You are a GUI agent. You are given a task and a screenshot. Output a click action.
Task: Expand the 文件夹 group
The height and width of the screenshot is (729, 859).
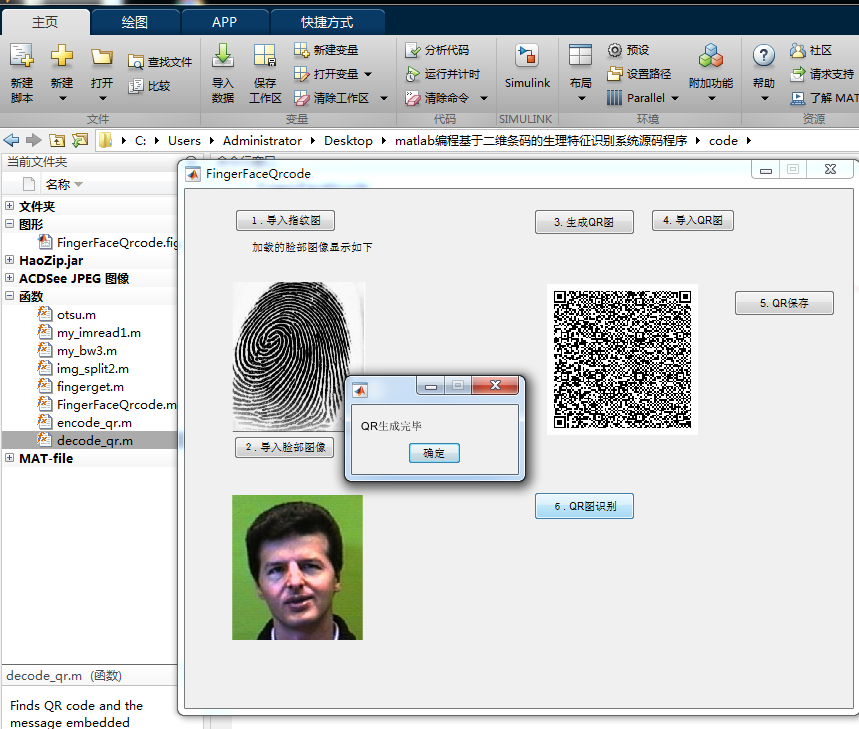pyautogui.click(x=9, y=206)
